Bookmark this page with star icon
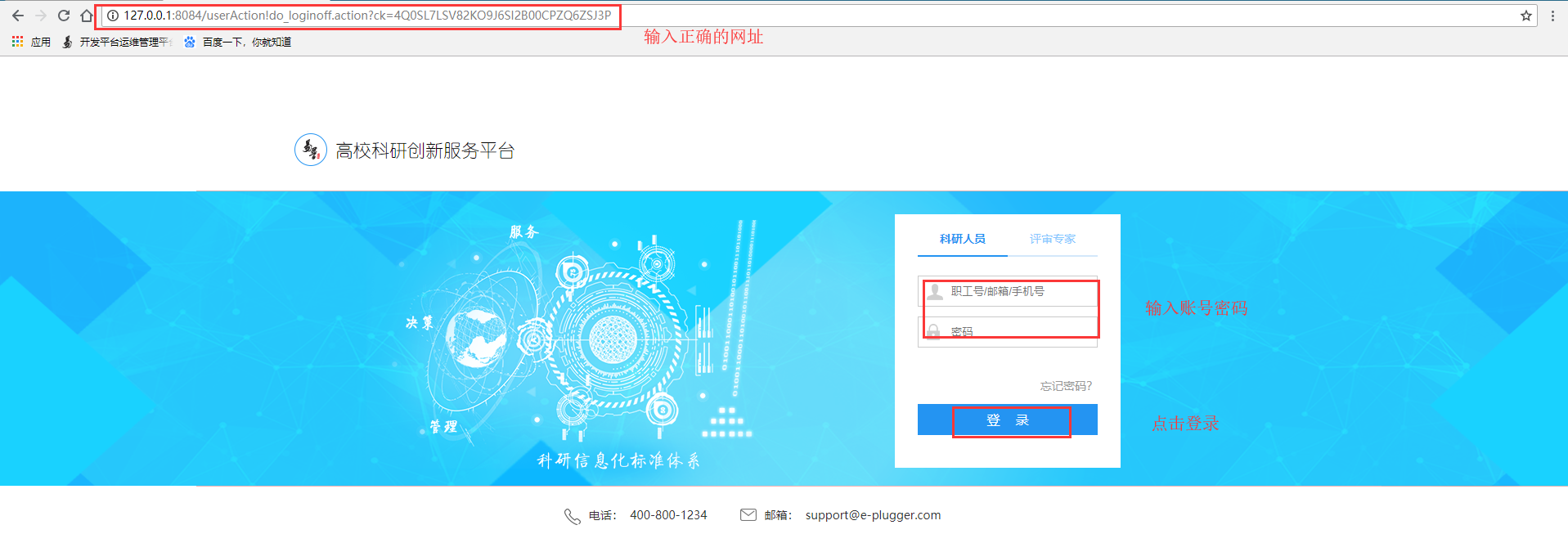The height and width of the screenshot is (543, 1568). coord(1526,16)
